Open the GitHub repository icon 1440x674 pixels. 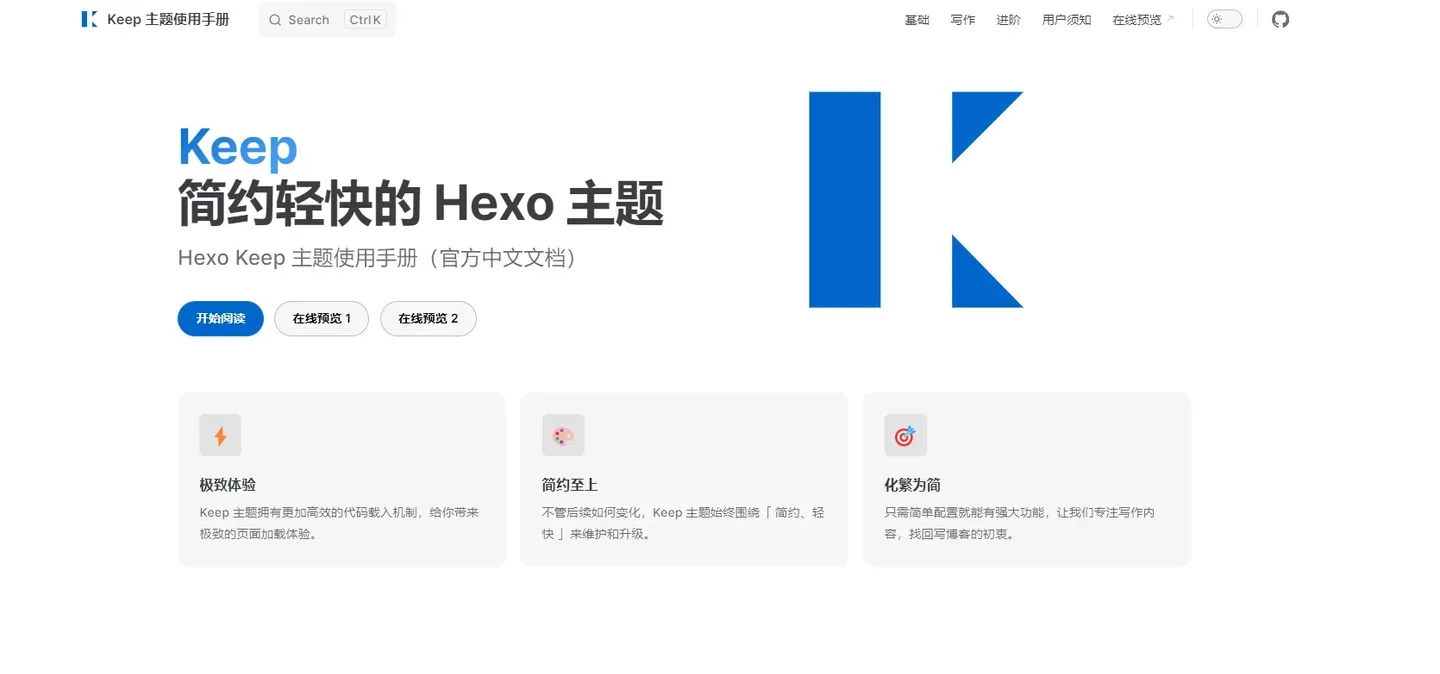(x=1280, y=19)
